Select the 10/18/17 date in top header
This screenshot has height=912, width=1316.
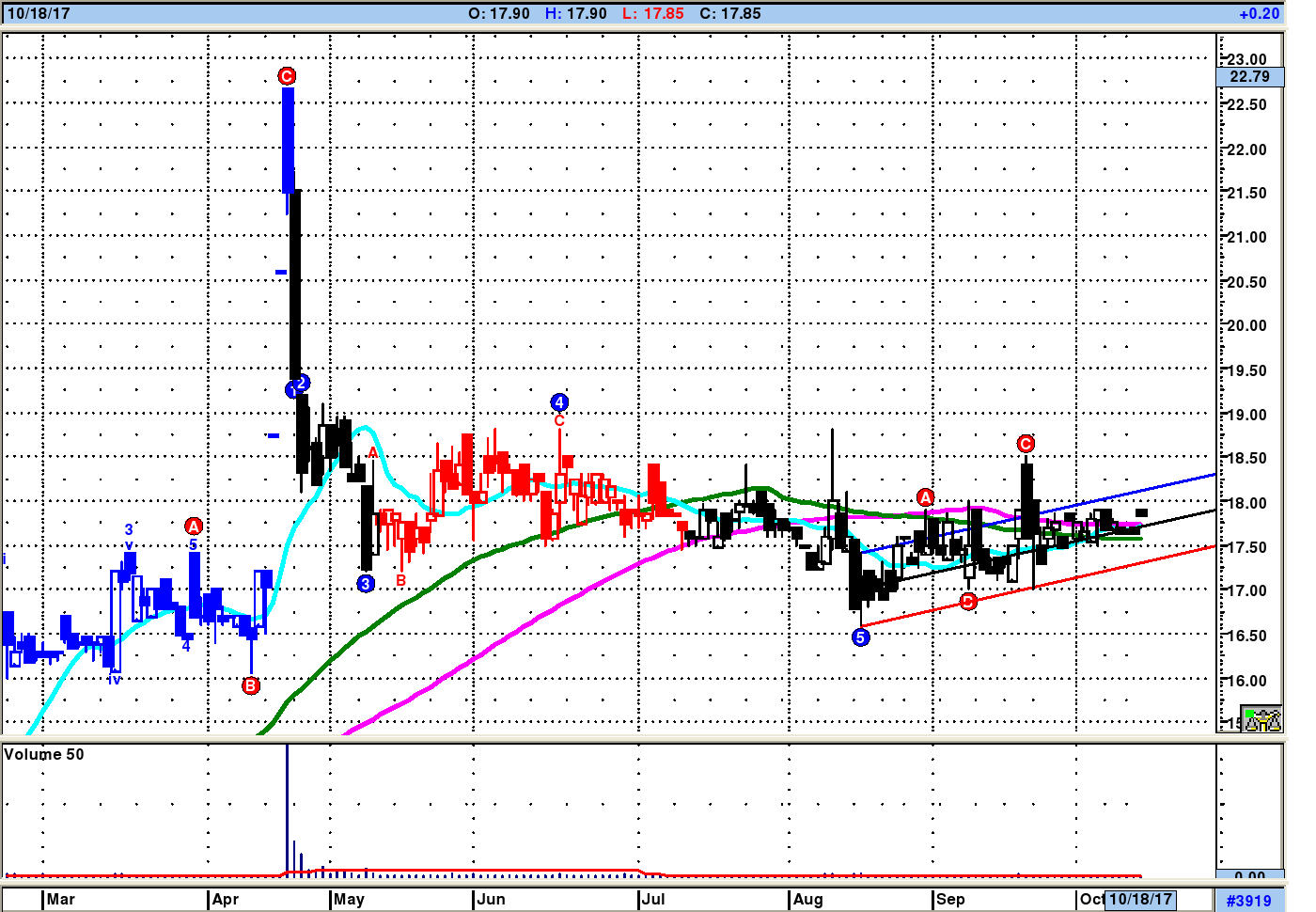click(x=39, y=14)
